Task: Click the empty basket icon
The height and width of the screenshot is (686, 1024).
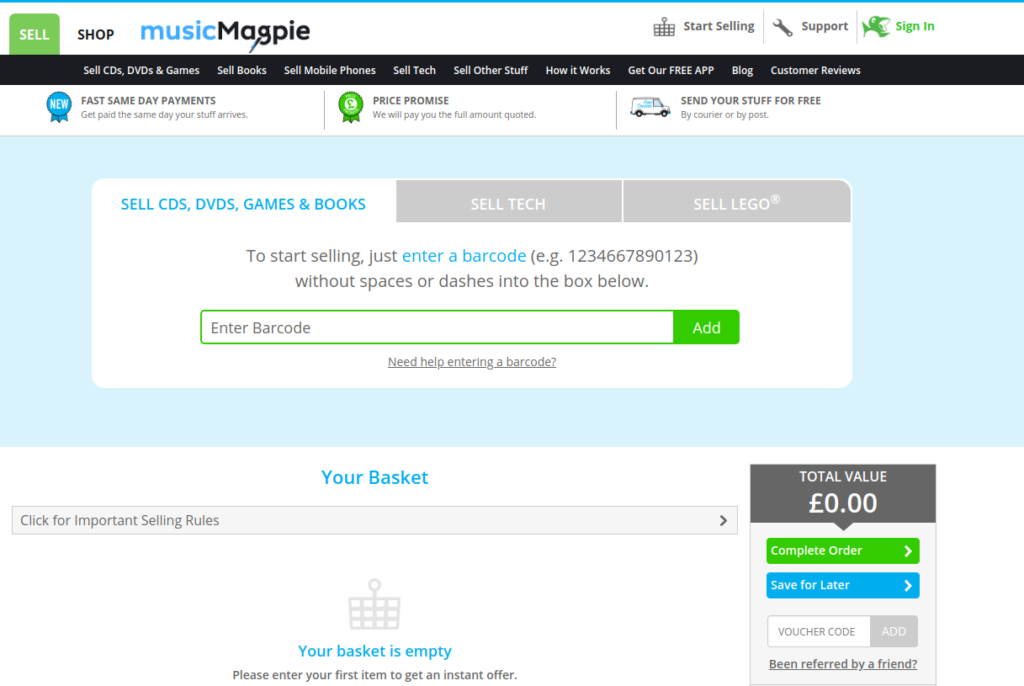Action: pos(374,604)
